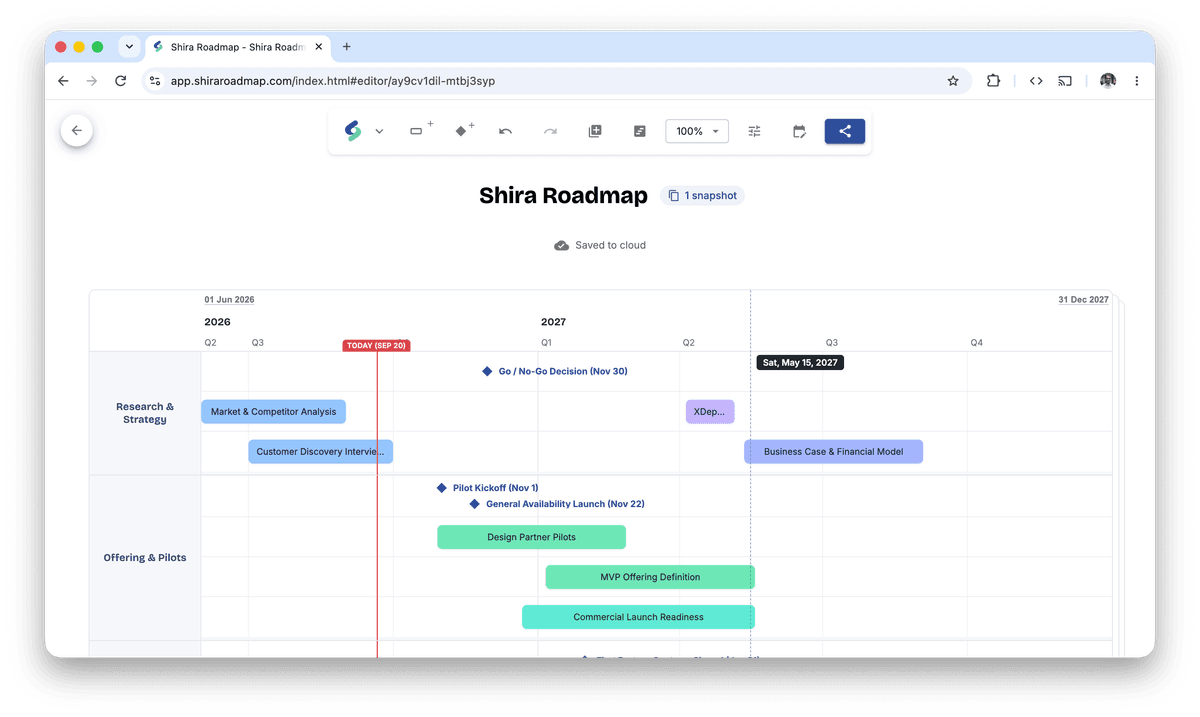This screenshot has height=717, width=1200.
Task: Open the notes toolbar icon
Action: coord(640,131)
